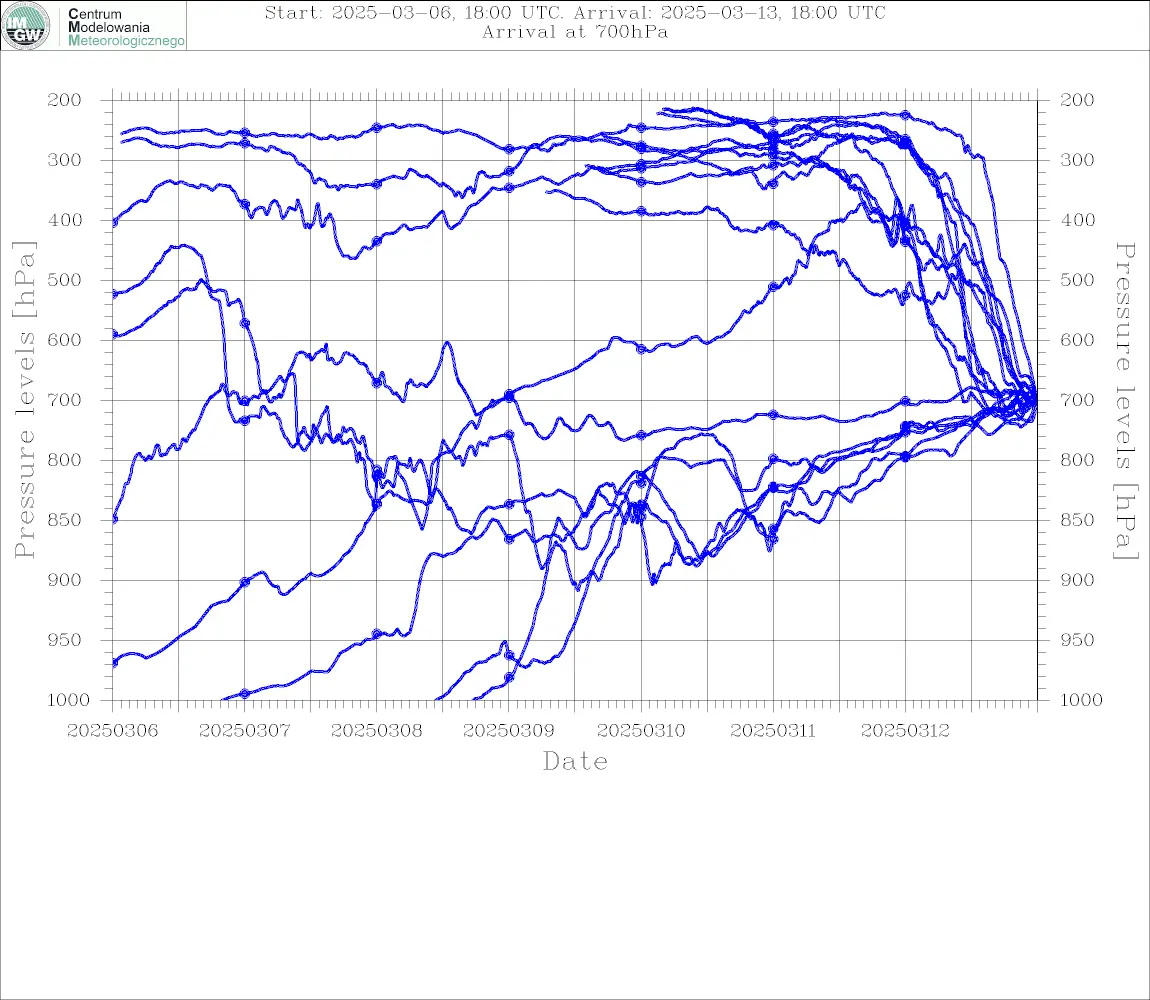Click the x-axis label 20250311
Screen dimensions: 1150x1000
[773, 731]
